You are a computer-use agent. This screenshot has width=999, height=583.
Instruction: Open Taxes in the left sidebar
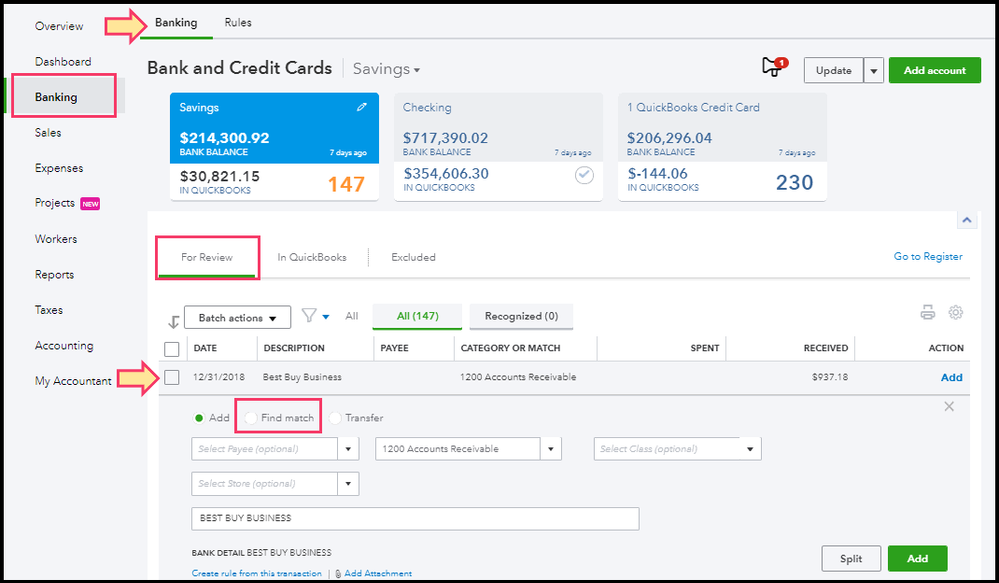coord(48,310)
